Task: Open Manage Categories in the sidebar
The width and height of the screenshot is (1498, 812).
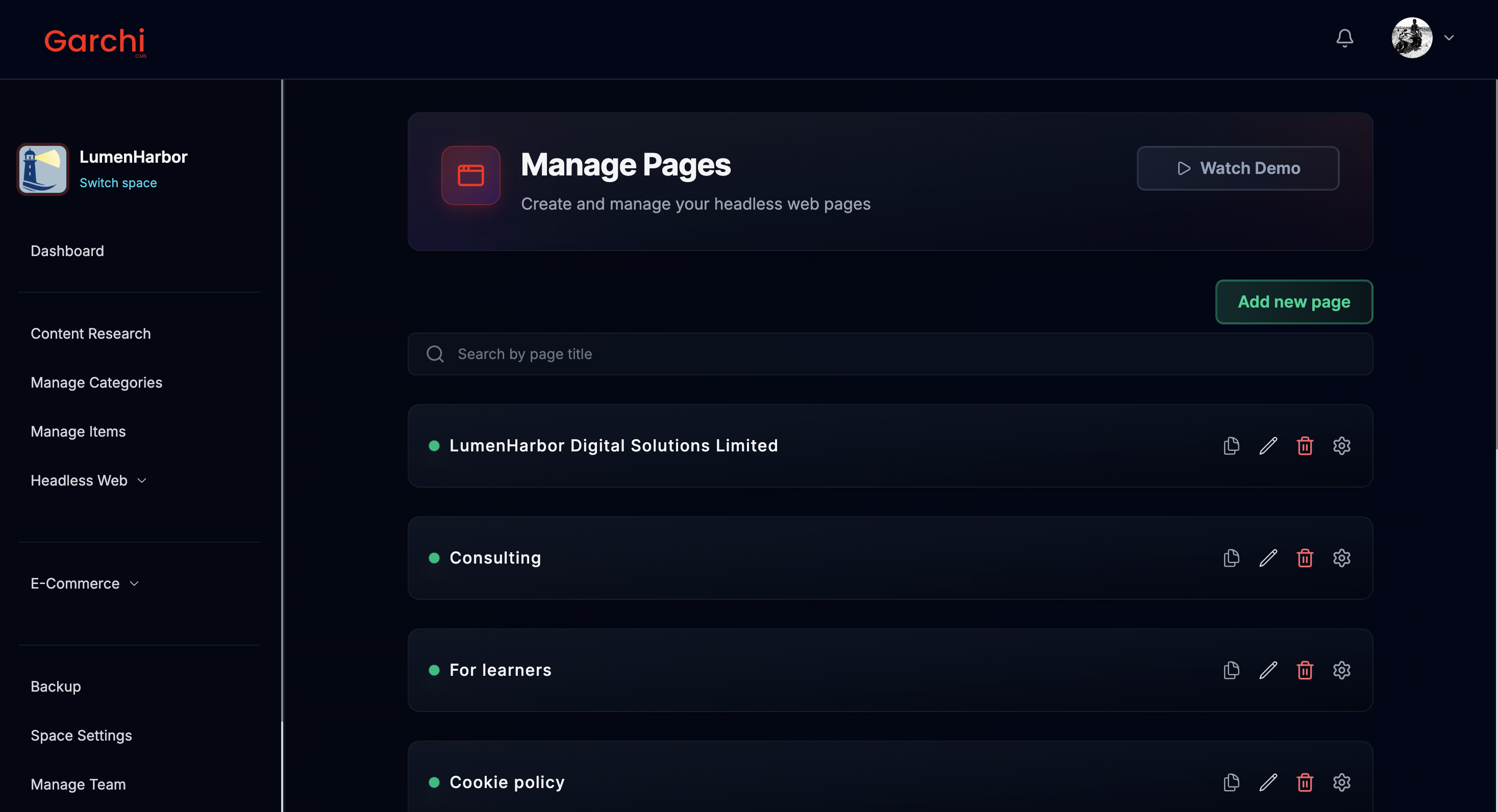Action: [96, 383]
